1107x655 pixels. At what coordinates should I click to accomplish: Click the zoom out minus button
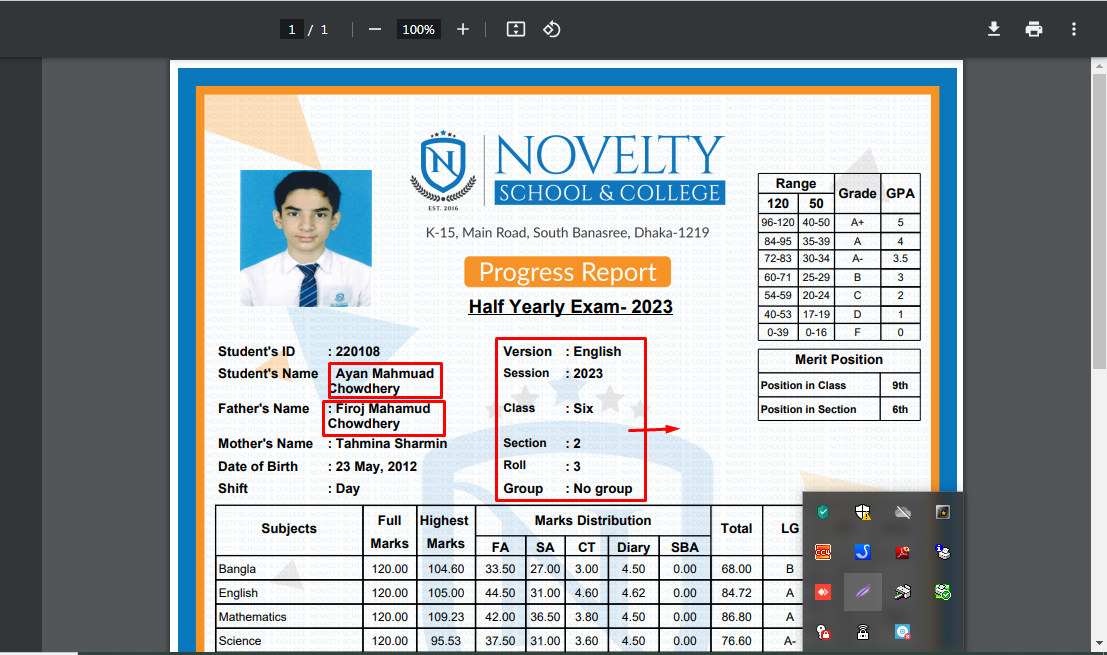click(x=375, y=29)
